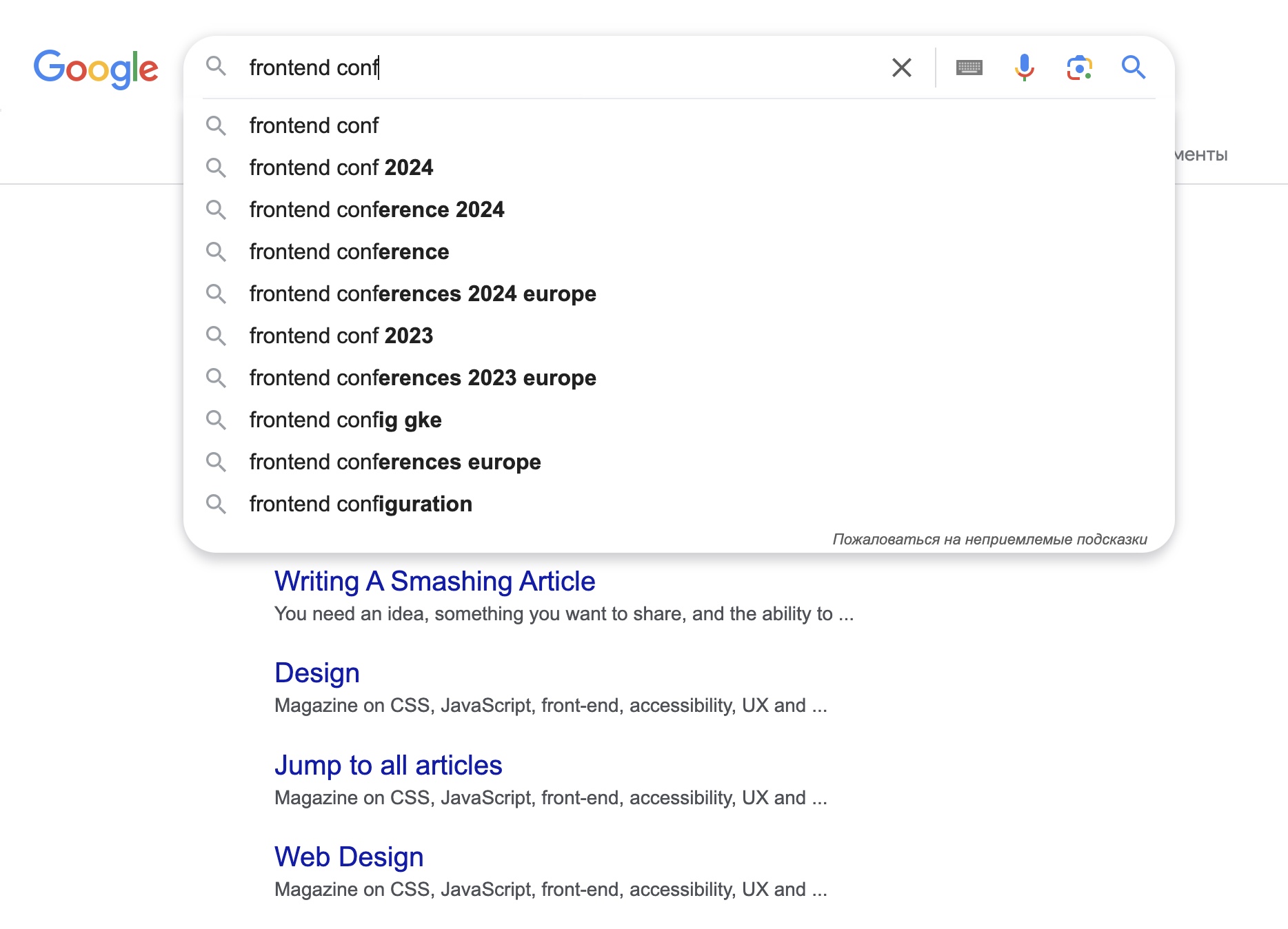Click magnifier icon beside 'frontend conferences europe'
1288x929 pixels.
pyautogui.click(x=216, y=462)
